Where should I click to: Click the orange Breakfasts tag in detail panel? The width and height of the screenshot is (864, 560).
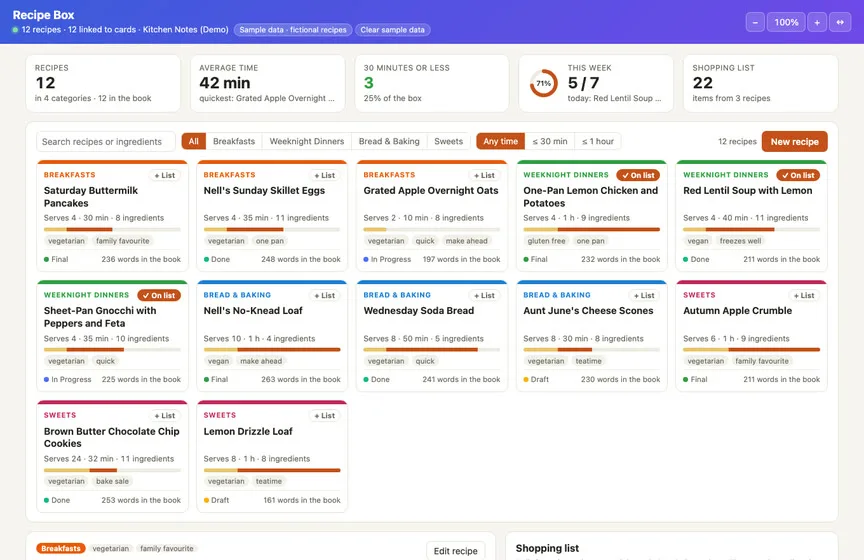pyautogui.click(x=61, y=548)
